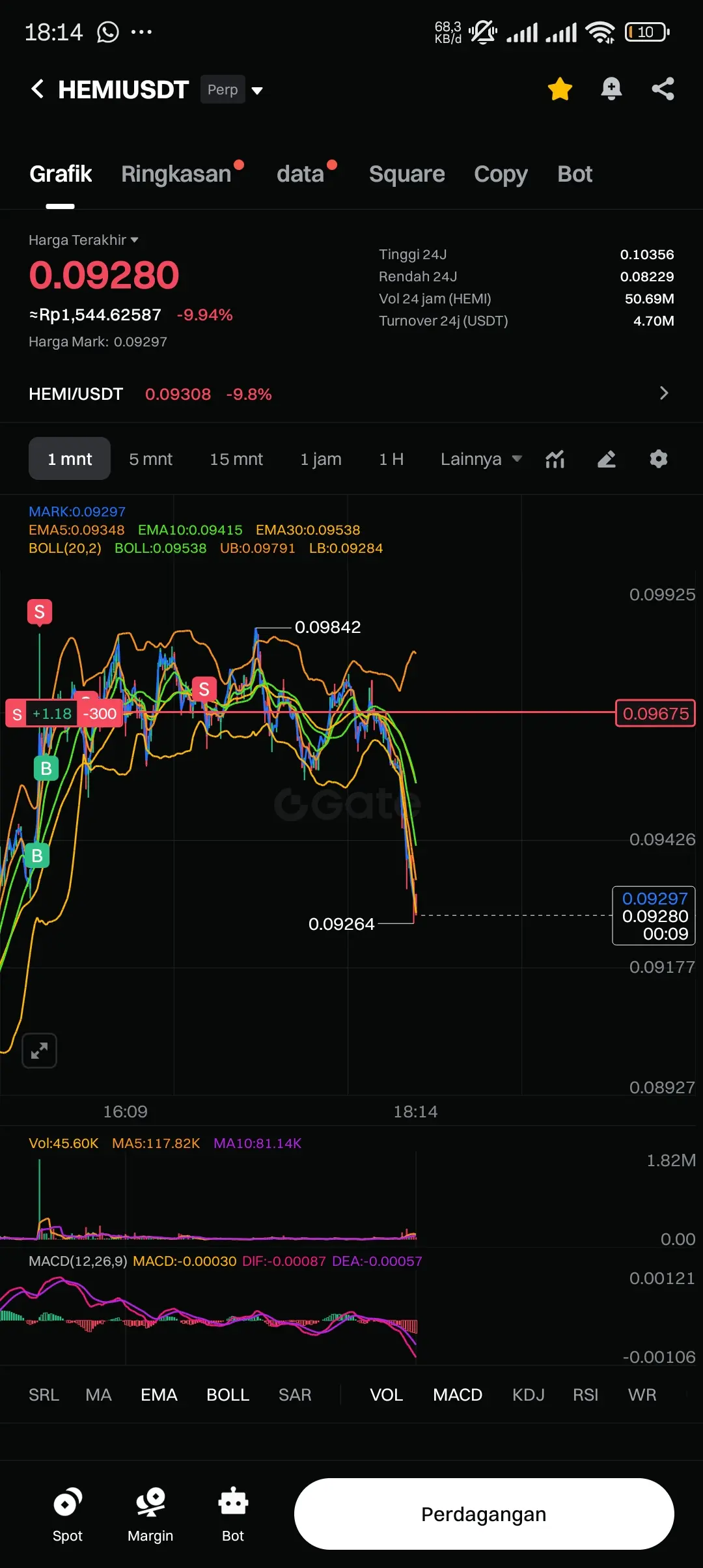Expand the Lainnya timeframe dropdown

(x=481, y=459)
